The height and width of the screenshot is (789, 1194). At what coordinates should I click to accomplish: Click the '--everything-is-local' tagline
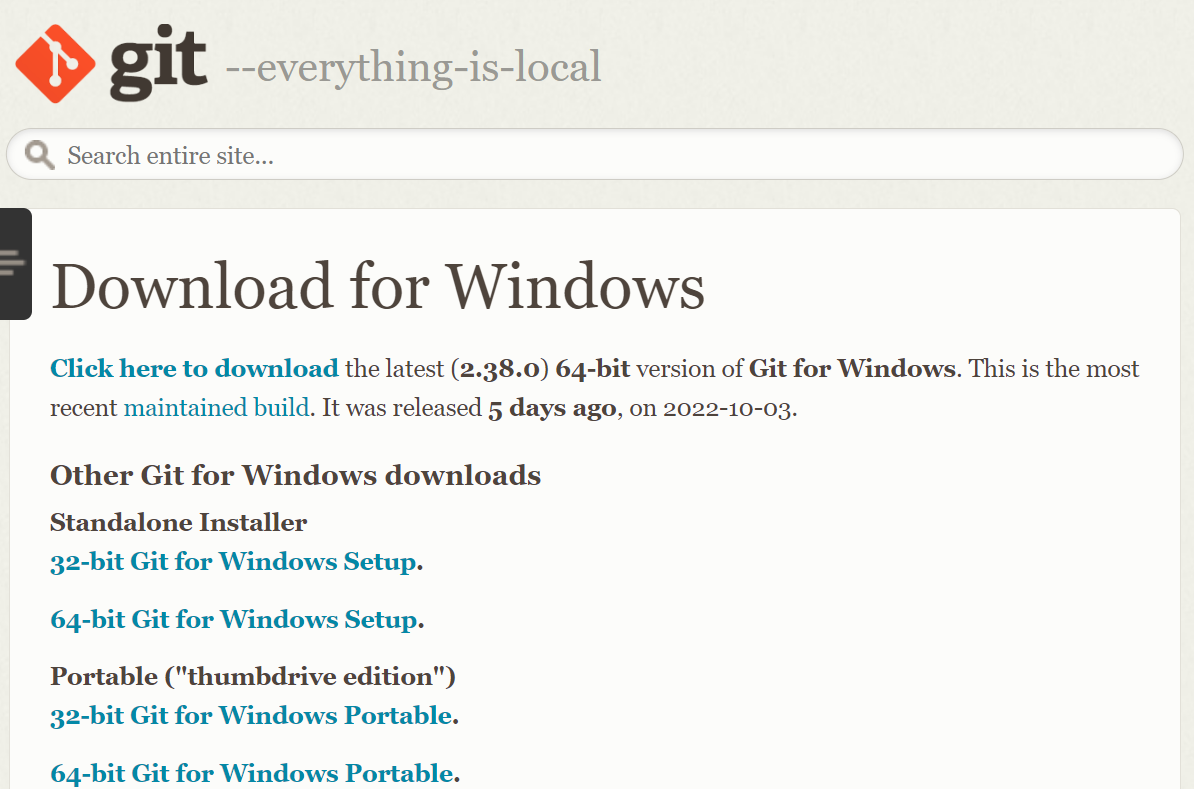413,67
